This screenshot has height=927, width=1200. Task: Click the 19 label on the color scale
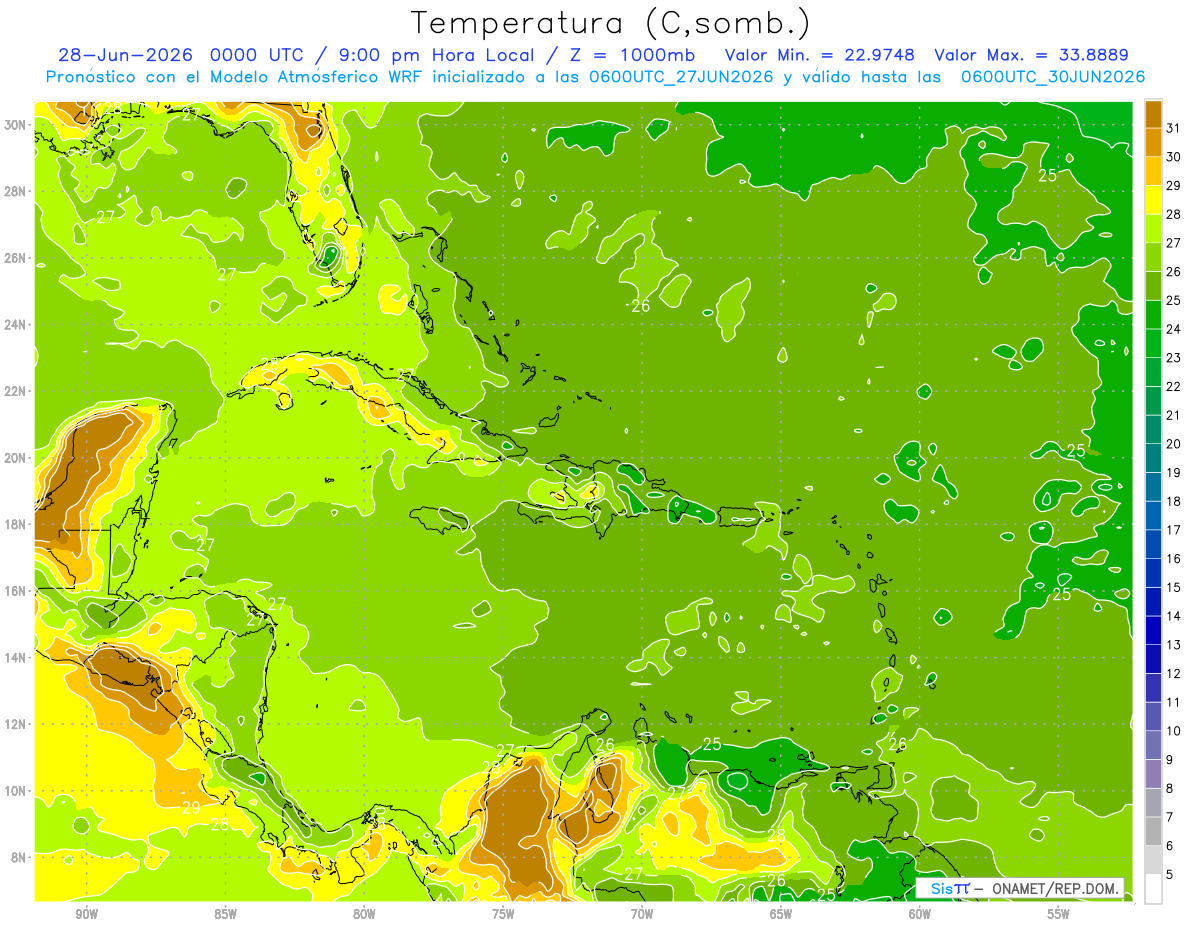(x=1174, y=473)
